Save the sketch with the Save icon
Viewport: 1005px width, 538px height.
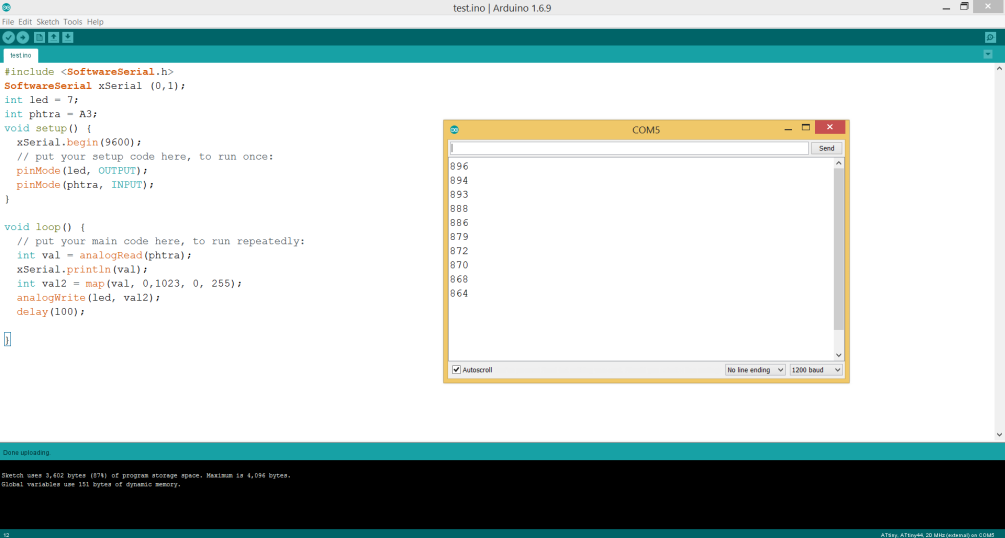pyautogui.click(x=68, y=38)
